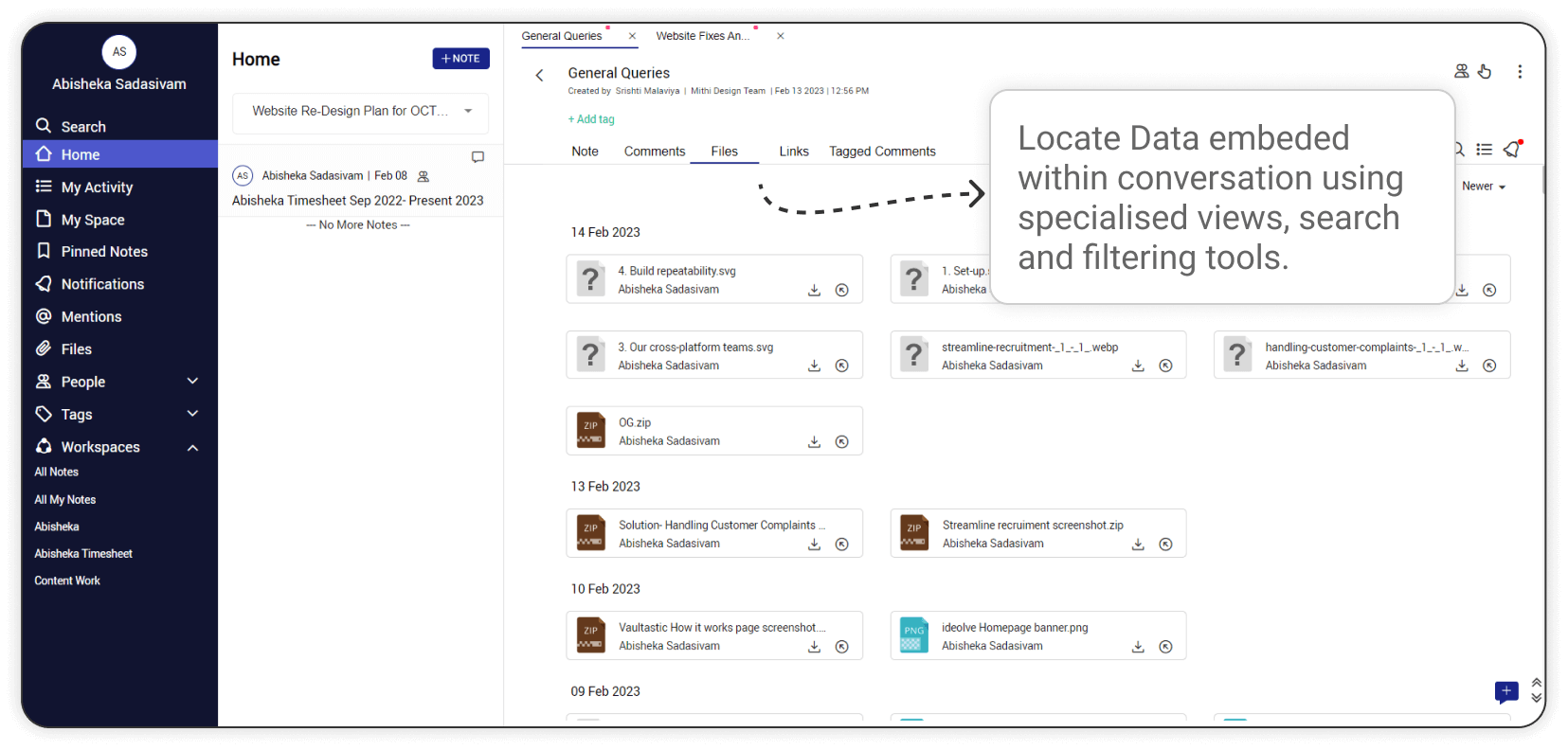This screenshot has height=750, width=1568.
Task: Download the OG.zip file
Action: click(x=814, y=442)
